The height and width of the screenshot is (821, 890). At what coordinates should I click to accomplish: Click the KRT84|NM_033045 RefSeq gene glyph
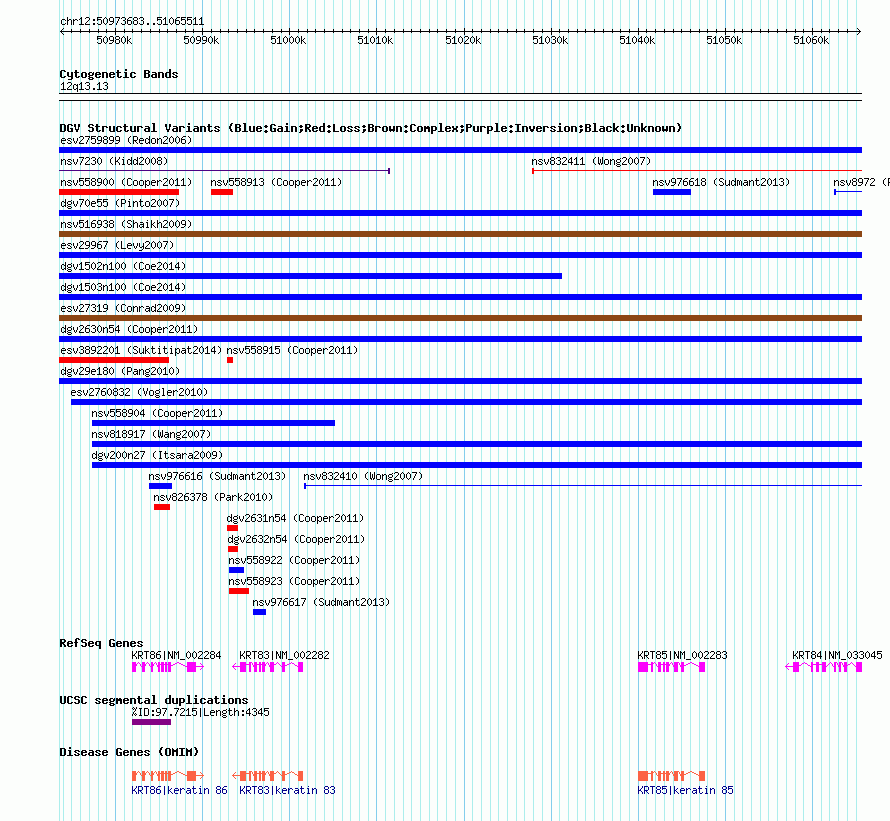pyautogui.click(x=824, y=667)
